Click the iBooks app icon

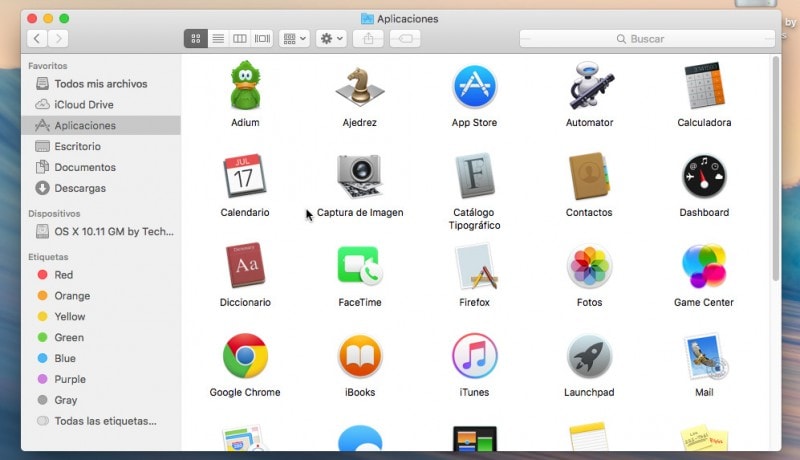pyautogui.click(x=360, y=355)
